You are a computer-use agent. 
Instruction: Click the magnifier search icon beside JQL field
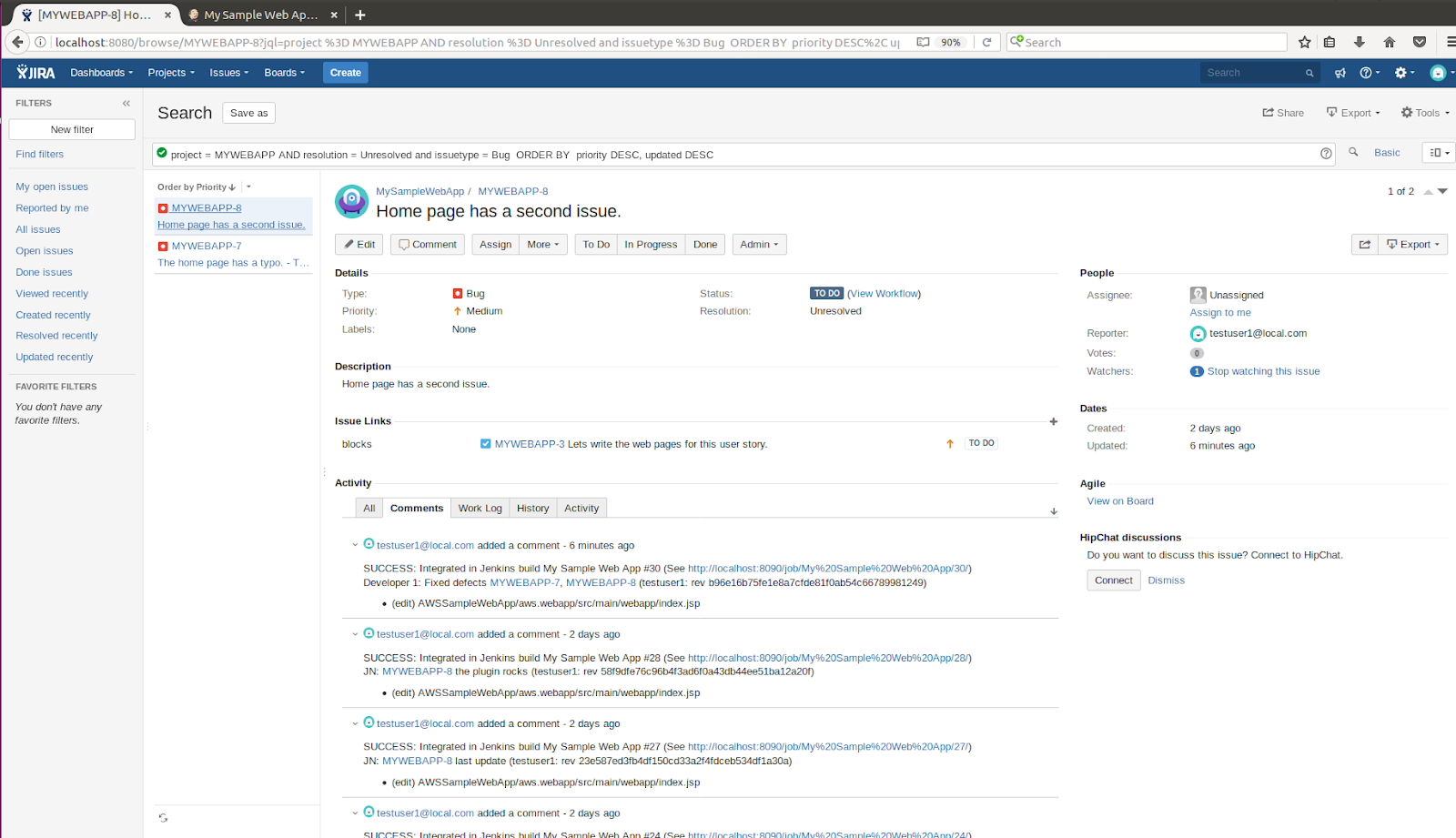[1353, 152]
